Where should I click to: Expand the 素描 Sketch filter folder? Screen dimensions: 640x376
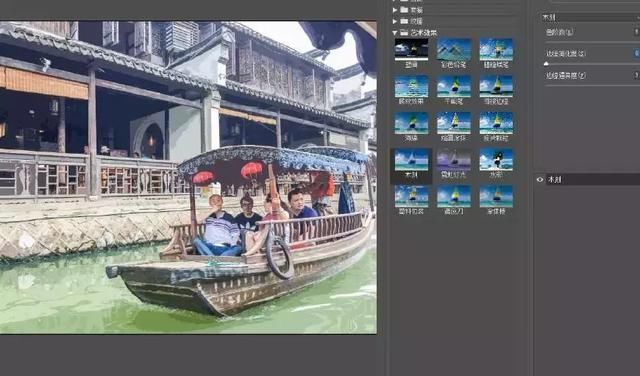pyautogui.click(x=394, y=10)
